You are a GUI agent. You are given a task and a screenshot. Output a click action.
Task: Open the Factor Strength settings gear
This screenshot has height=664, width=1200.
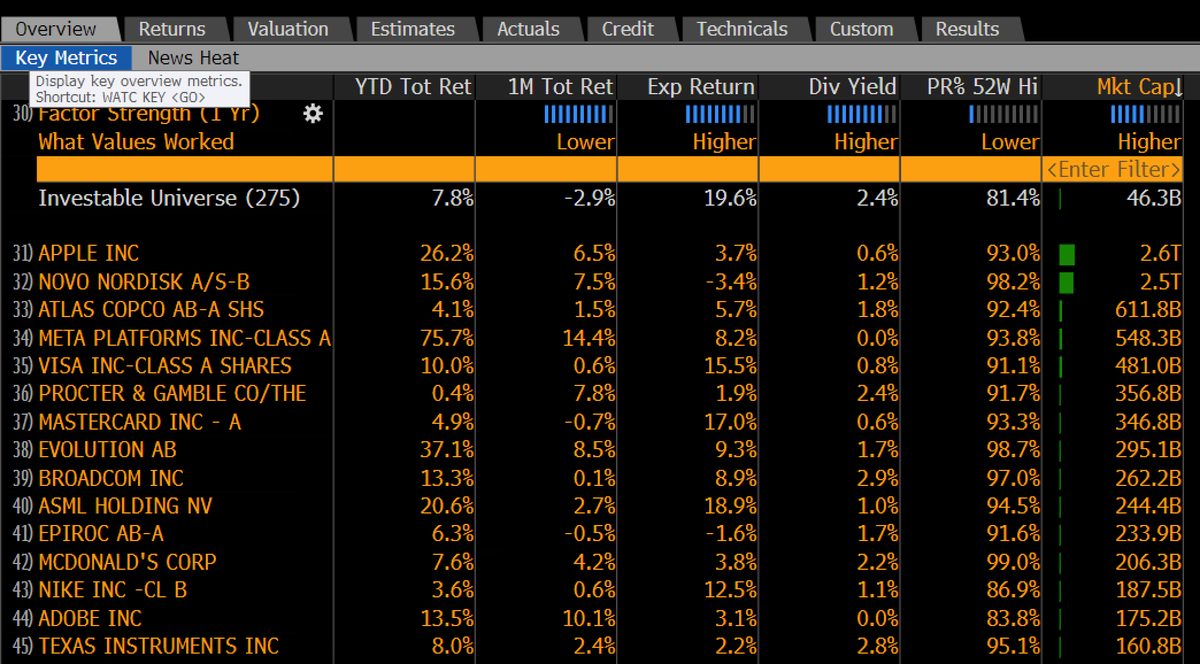313,114
